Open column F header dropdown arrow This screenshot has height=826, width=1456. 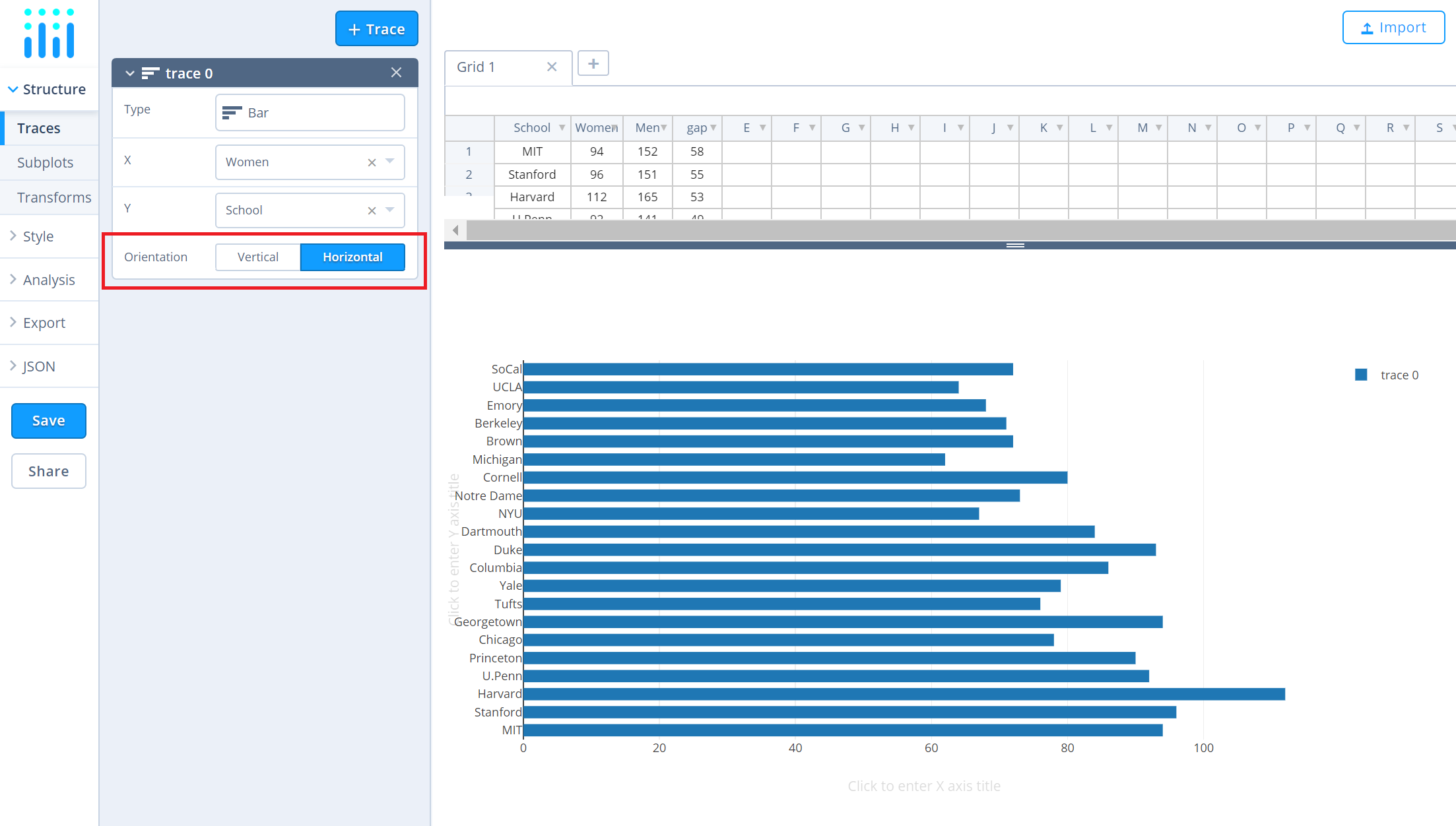click(812, 127)
